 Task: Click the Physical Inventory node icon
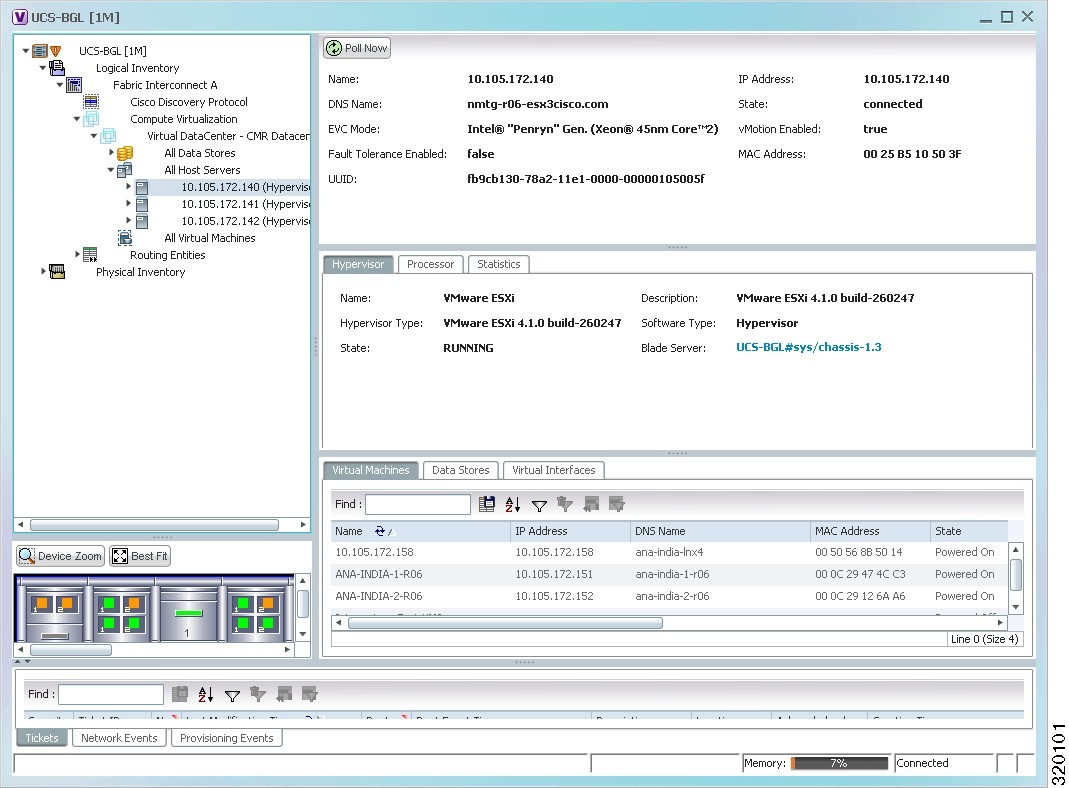(57, 272)
